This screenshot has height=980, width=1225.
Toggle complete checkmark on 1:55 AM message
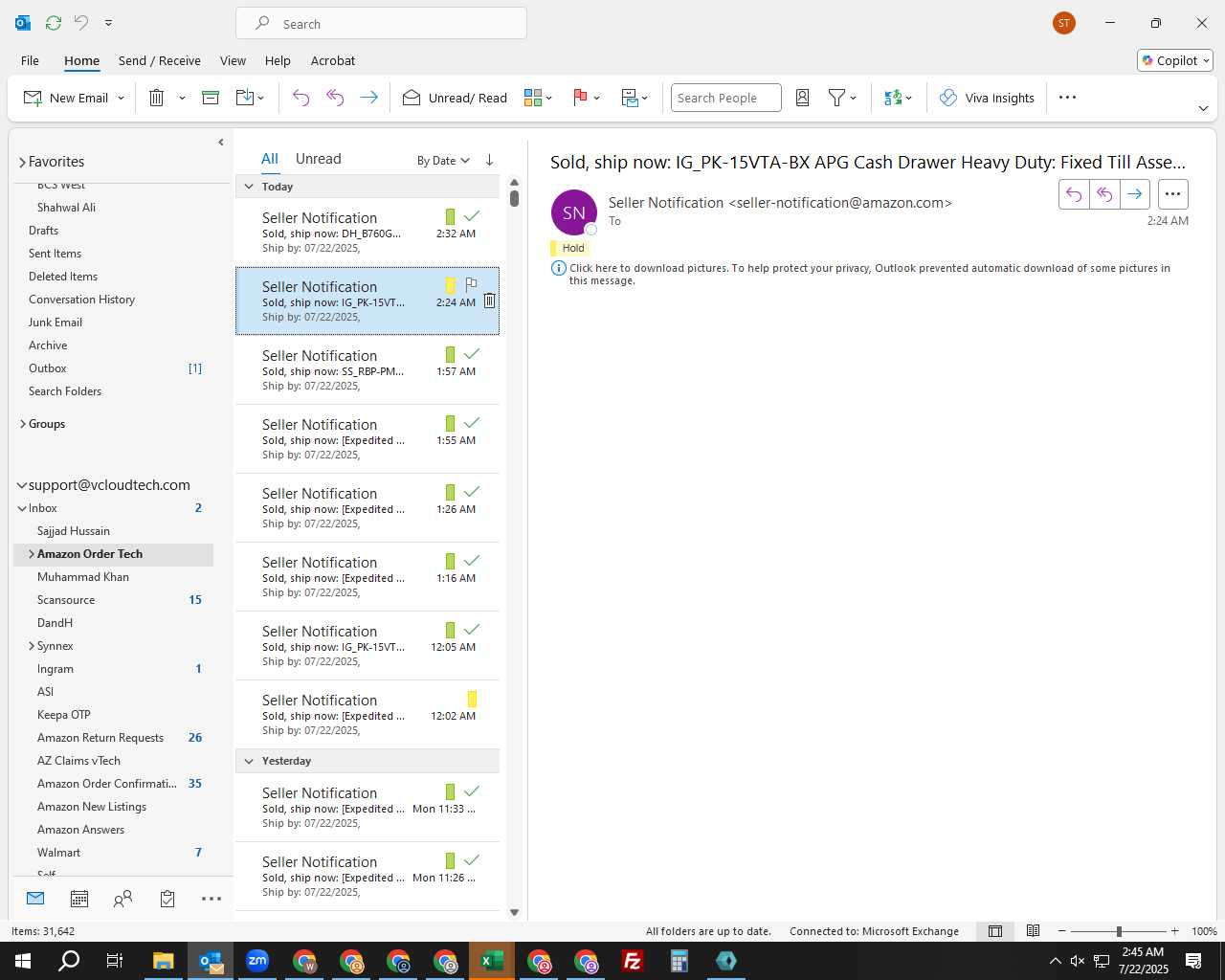[x=472, y=423]
